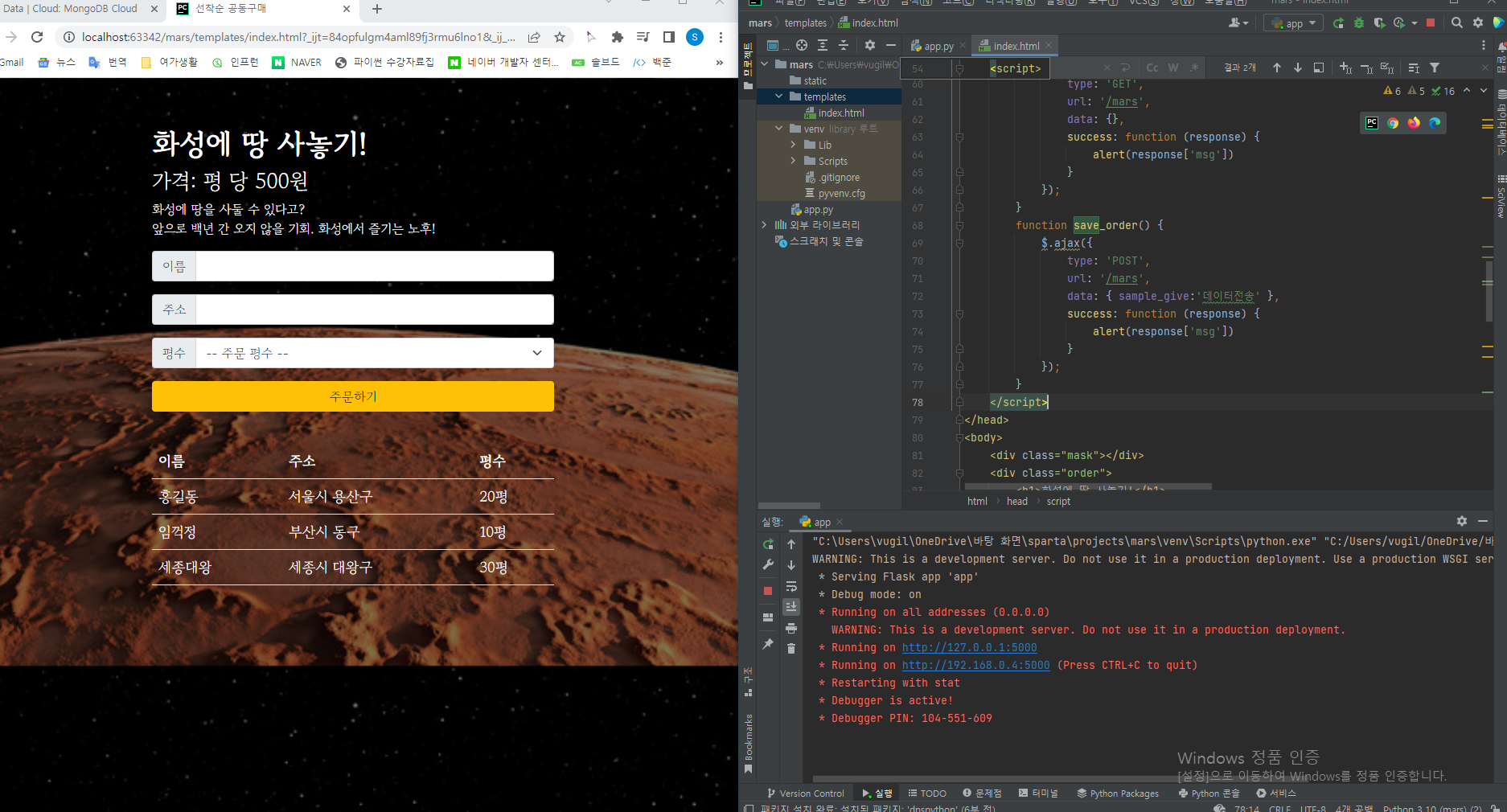Open the Chrome three-dot menu

721,37
